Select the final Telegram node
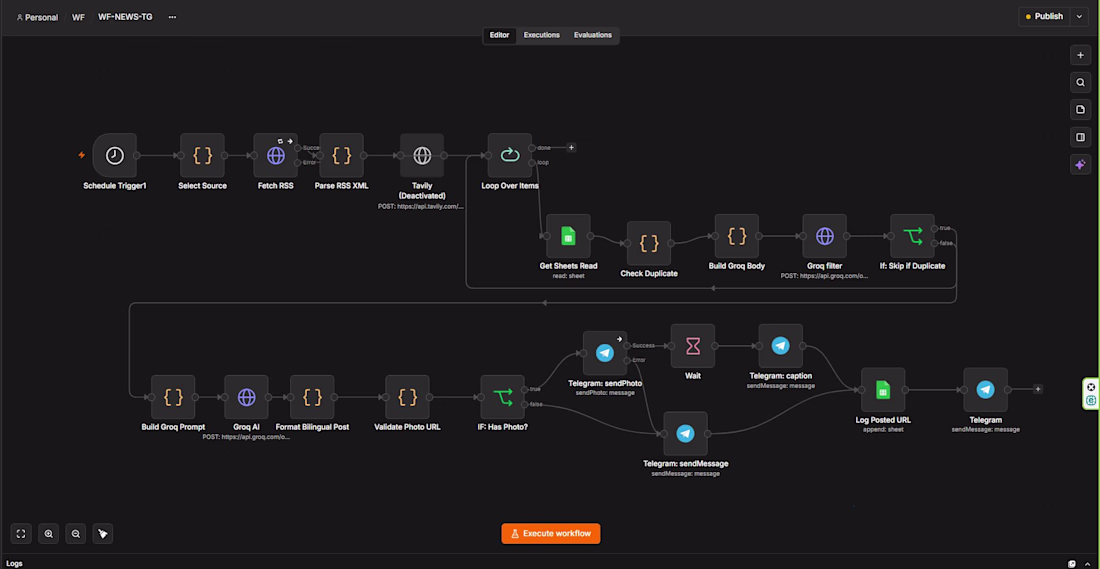1100x569 pixels. 985,389
